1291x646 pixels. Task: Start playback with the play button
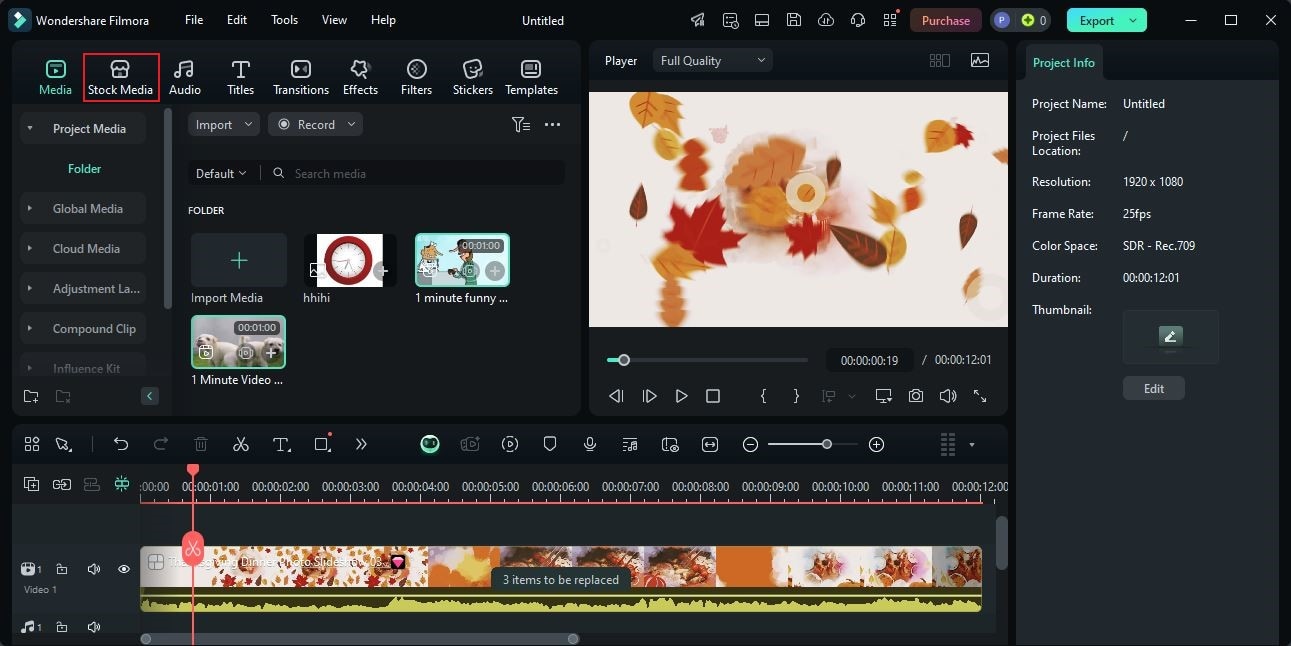click(681, 396)
